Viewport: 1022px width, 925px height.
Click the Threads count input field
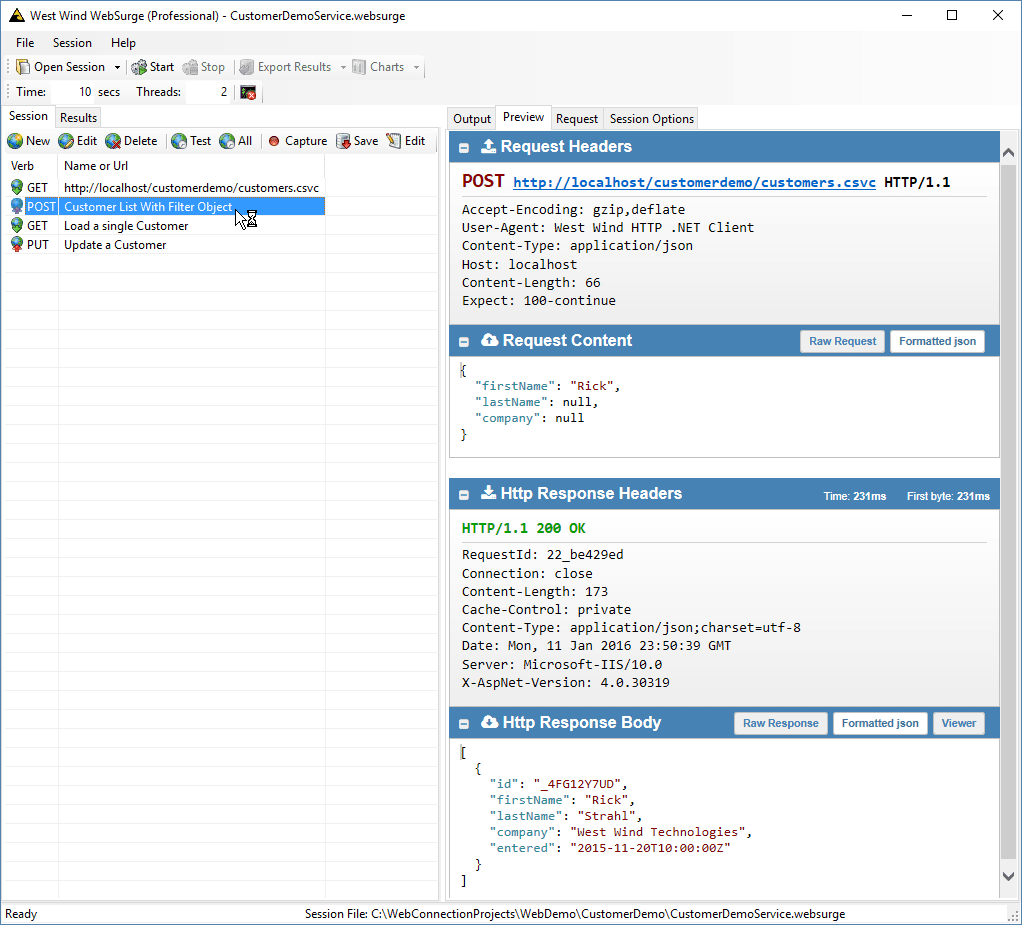(209, 92)
